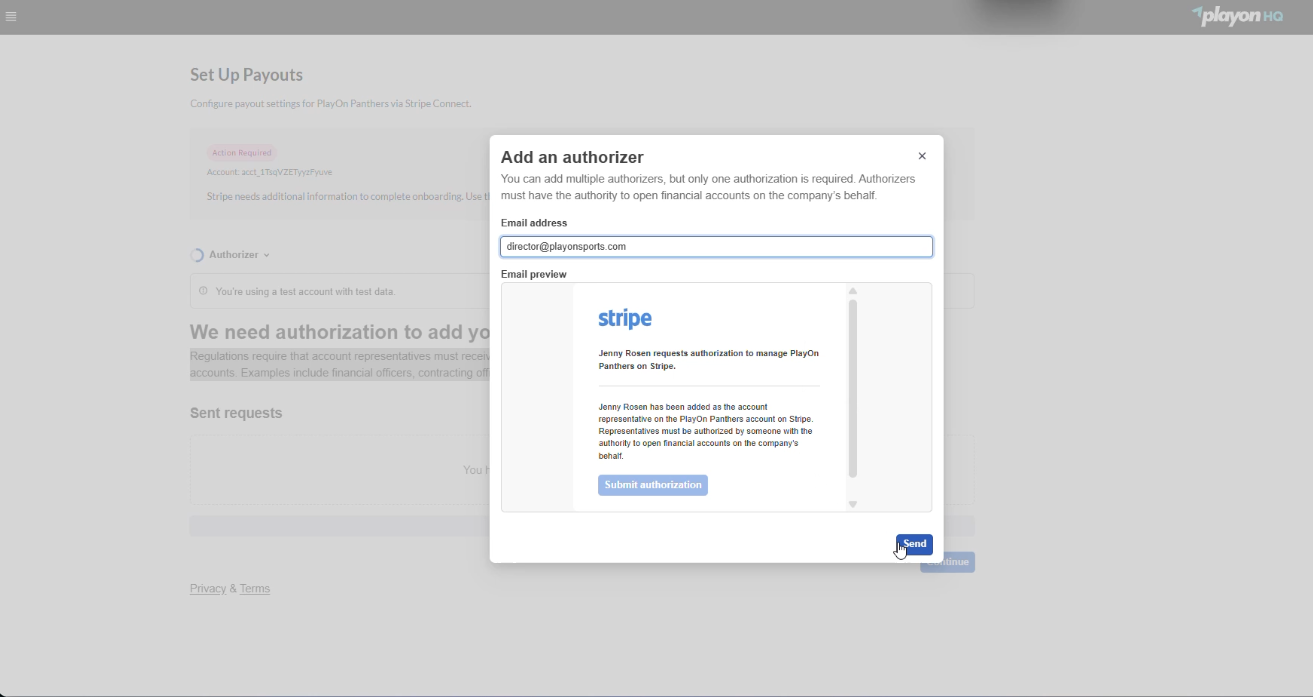Close the Add an authorizer dialog
The image size is (1313, 697).
(922, 156)
